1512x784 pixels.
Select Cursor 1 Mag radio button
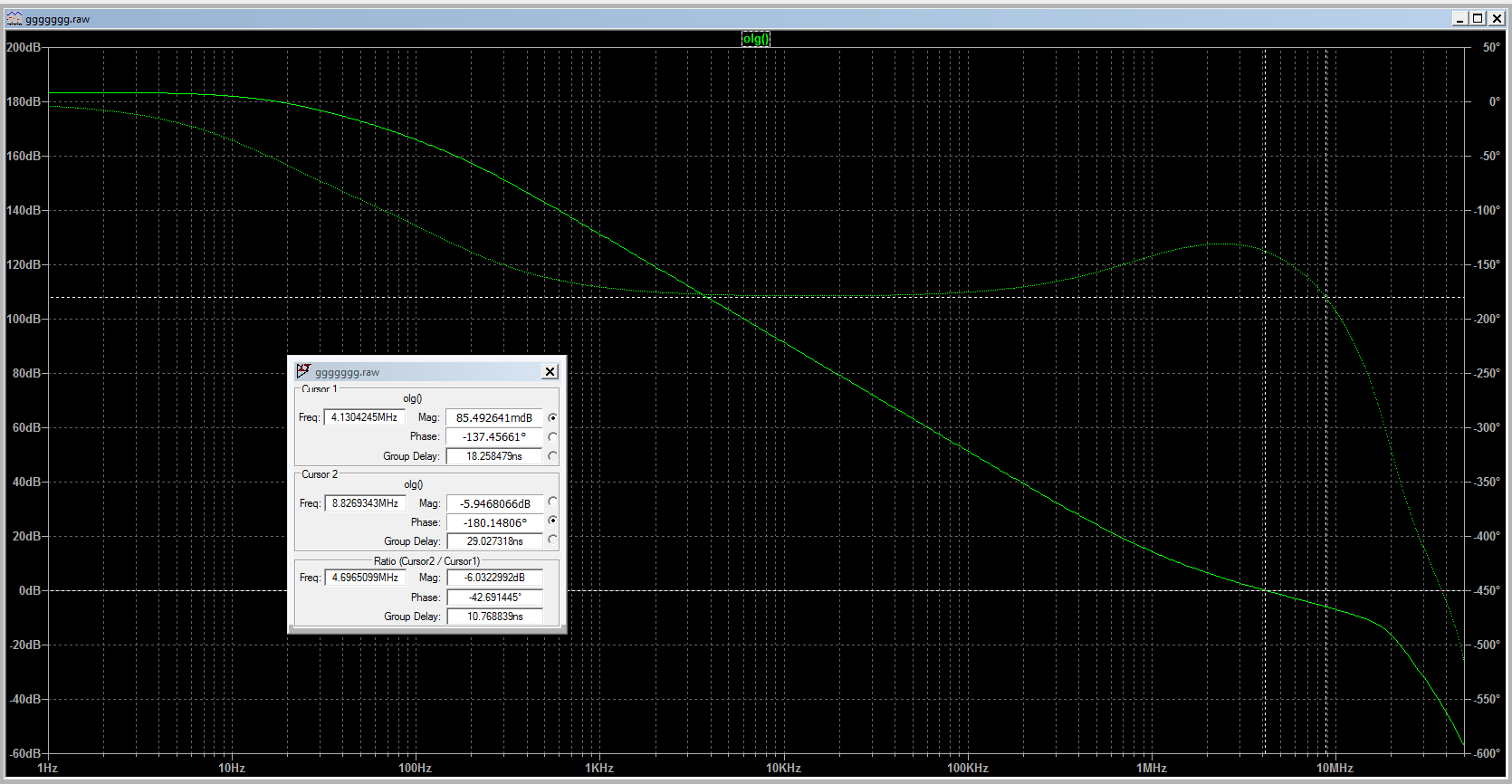coord(552,417)
